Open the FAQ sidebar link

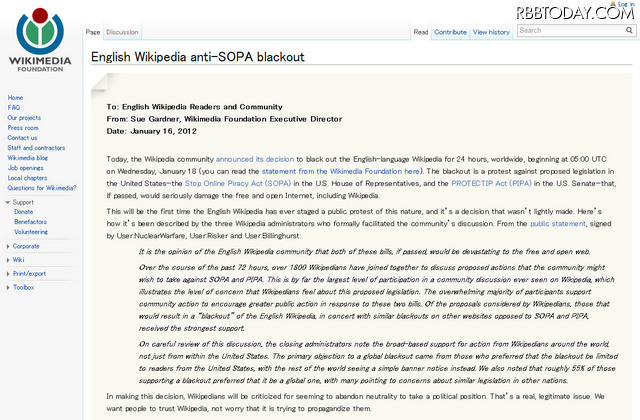(x=13, y=108)
